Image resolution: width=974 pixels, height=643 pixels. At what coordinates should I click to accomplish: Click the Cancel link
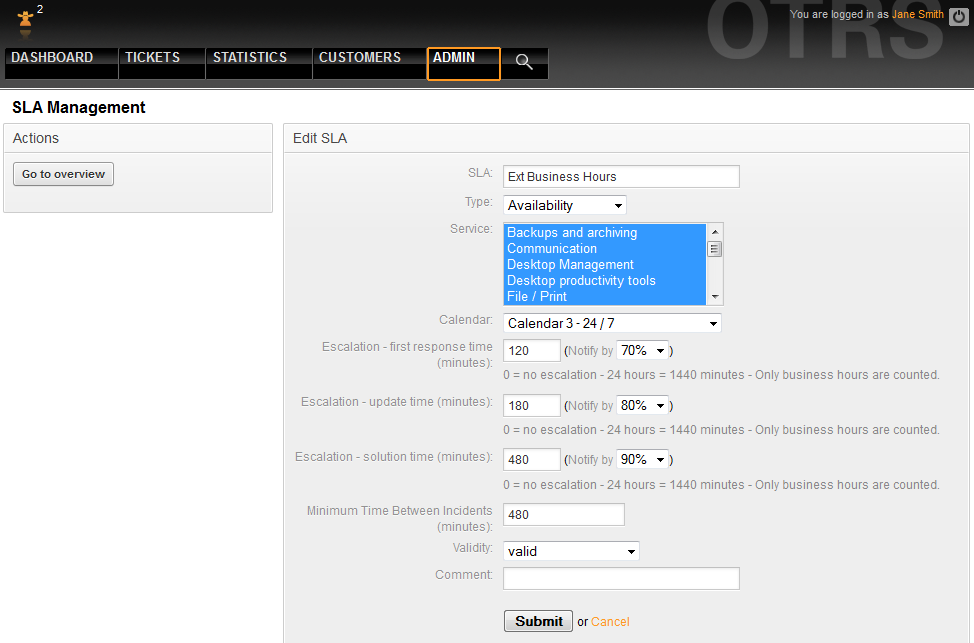pos(610,622)
